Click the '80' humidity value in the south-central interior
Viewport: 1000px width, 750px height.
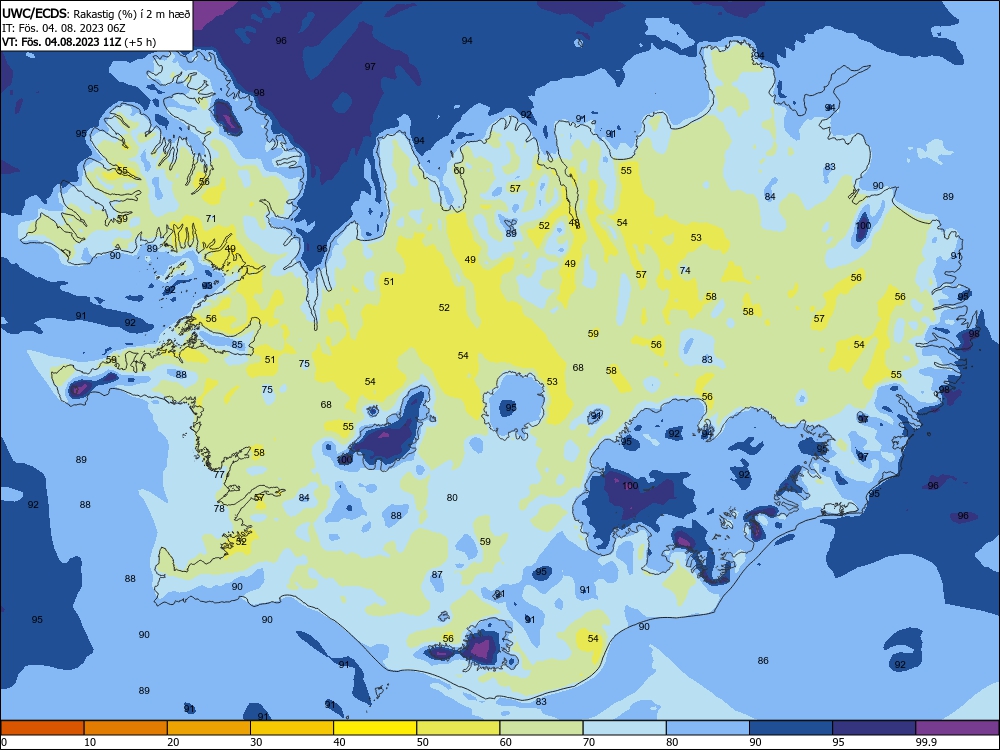(x=452, y=497)
